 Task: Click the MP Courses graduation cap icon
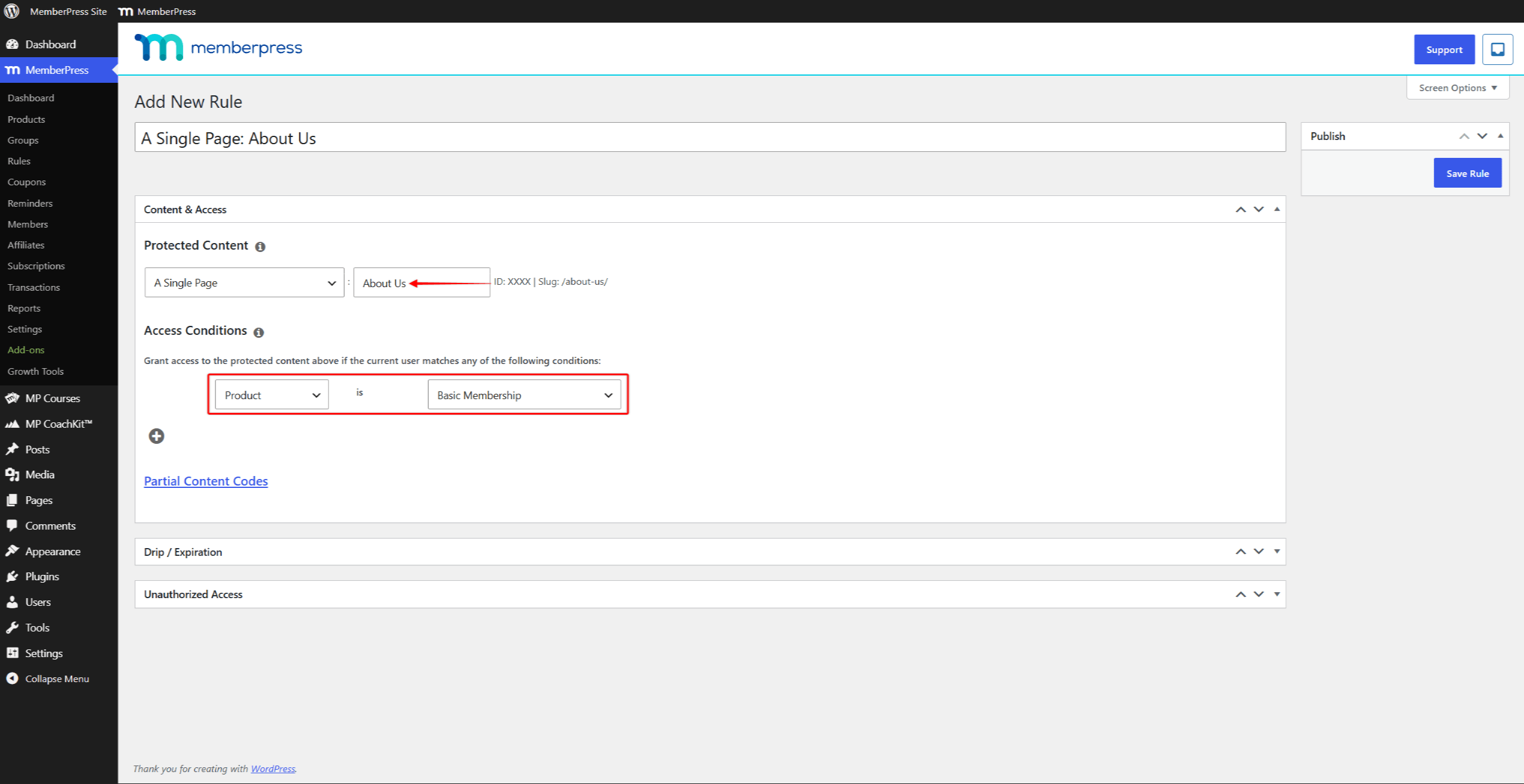click(x=12, y=398)
